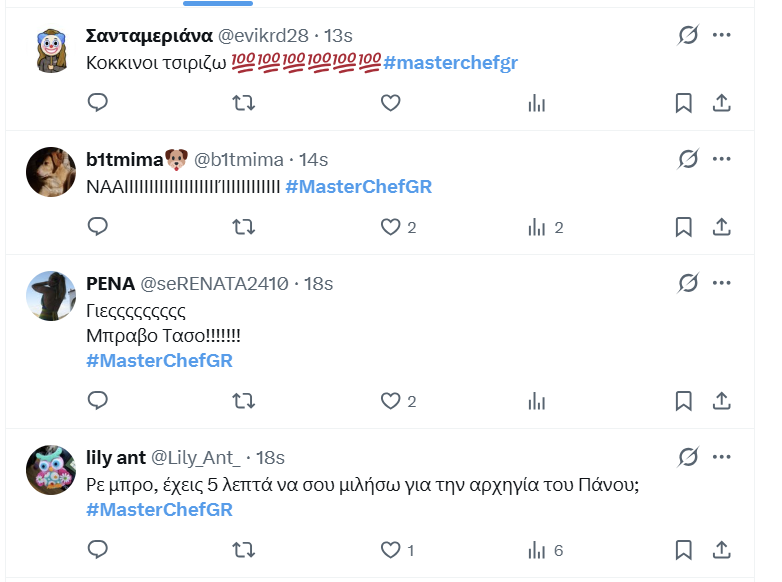
Task: Click Grok icon on b1tmima's tweet
Action: coord(687,159)
